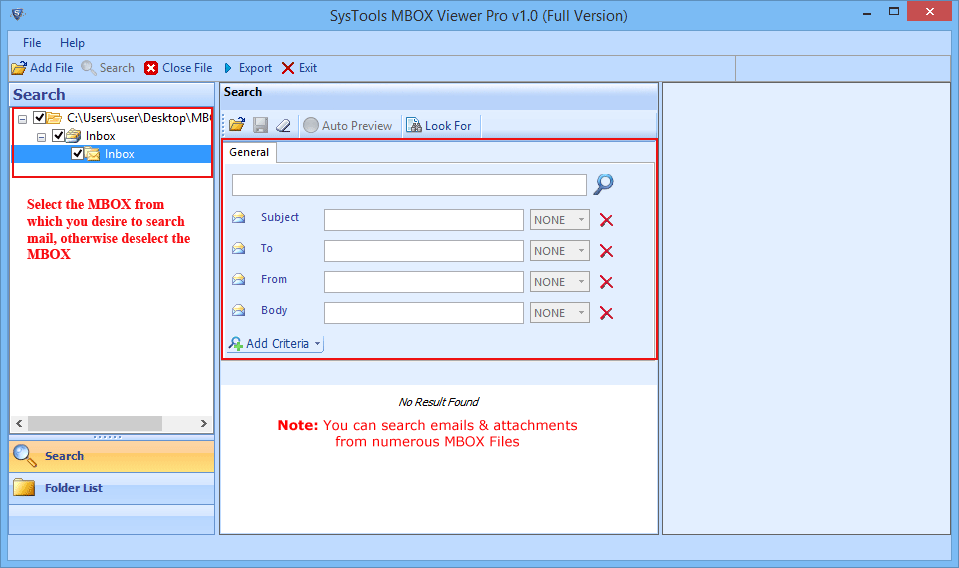This screenshot has width=959, height=568.
Task: Click the main search text field
Action: pos(409,185)
